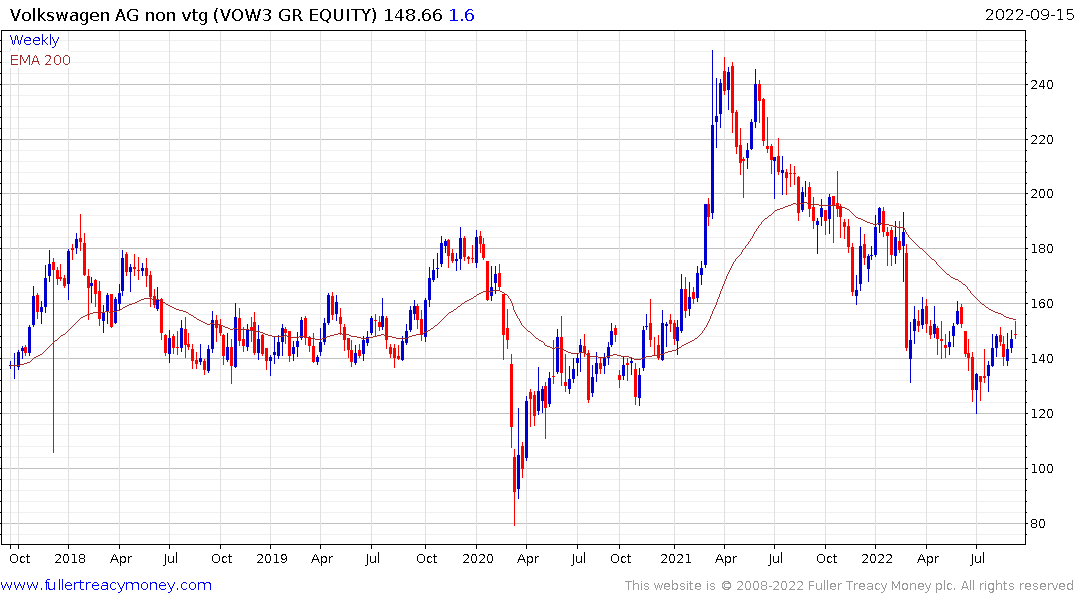
Task: Click the last price 148.66
Action: (413, 15)
